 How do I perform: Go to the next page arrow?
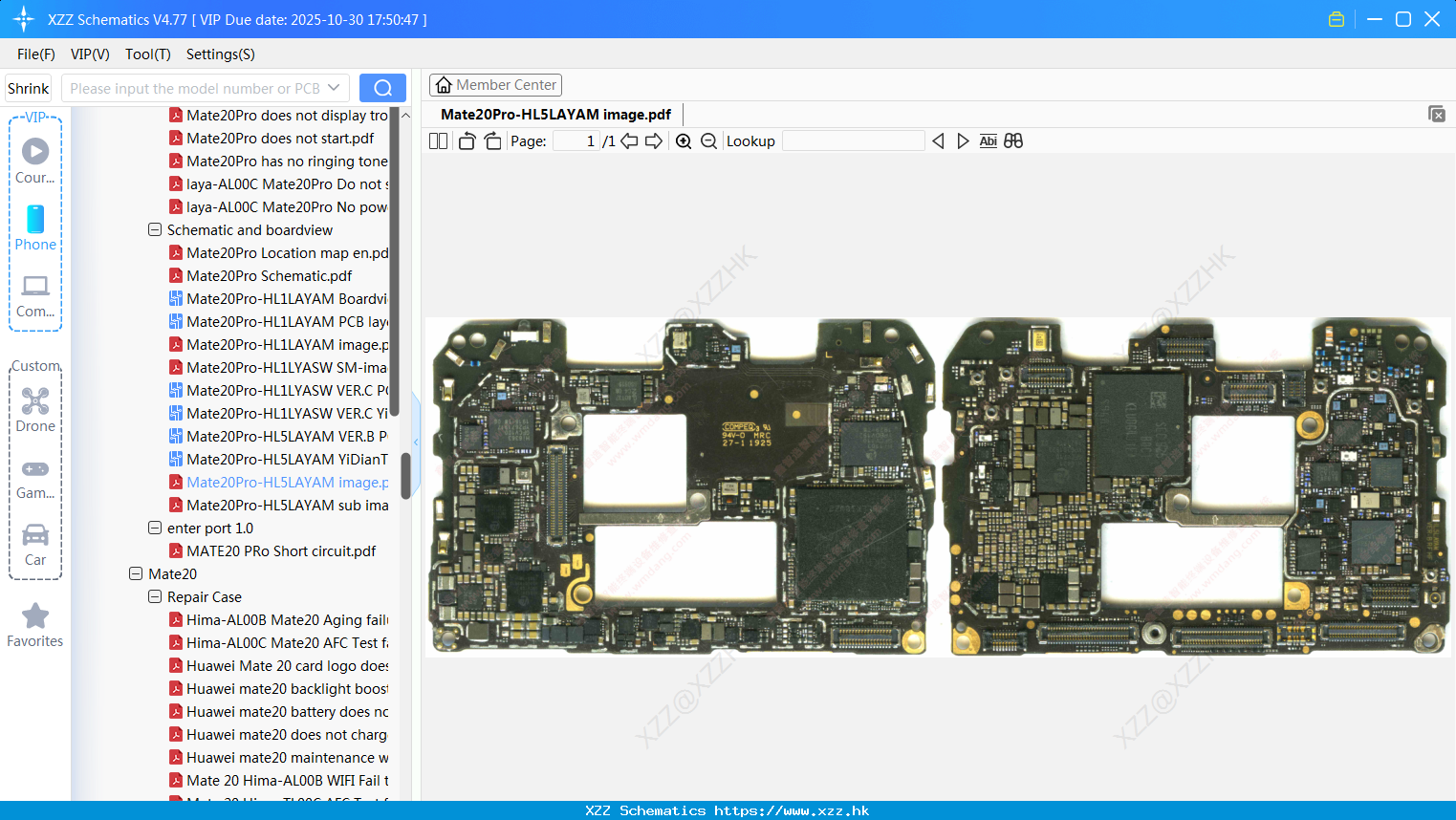pos(654,141)
